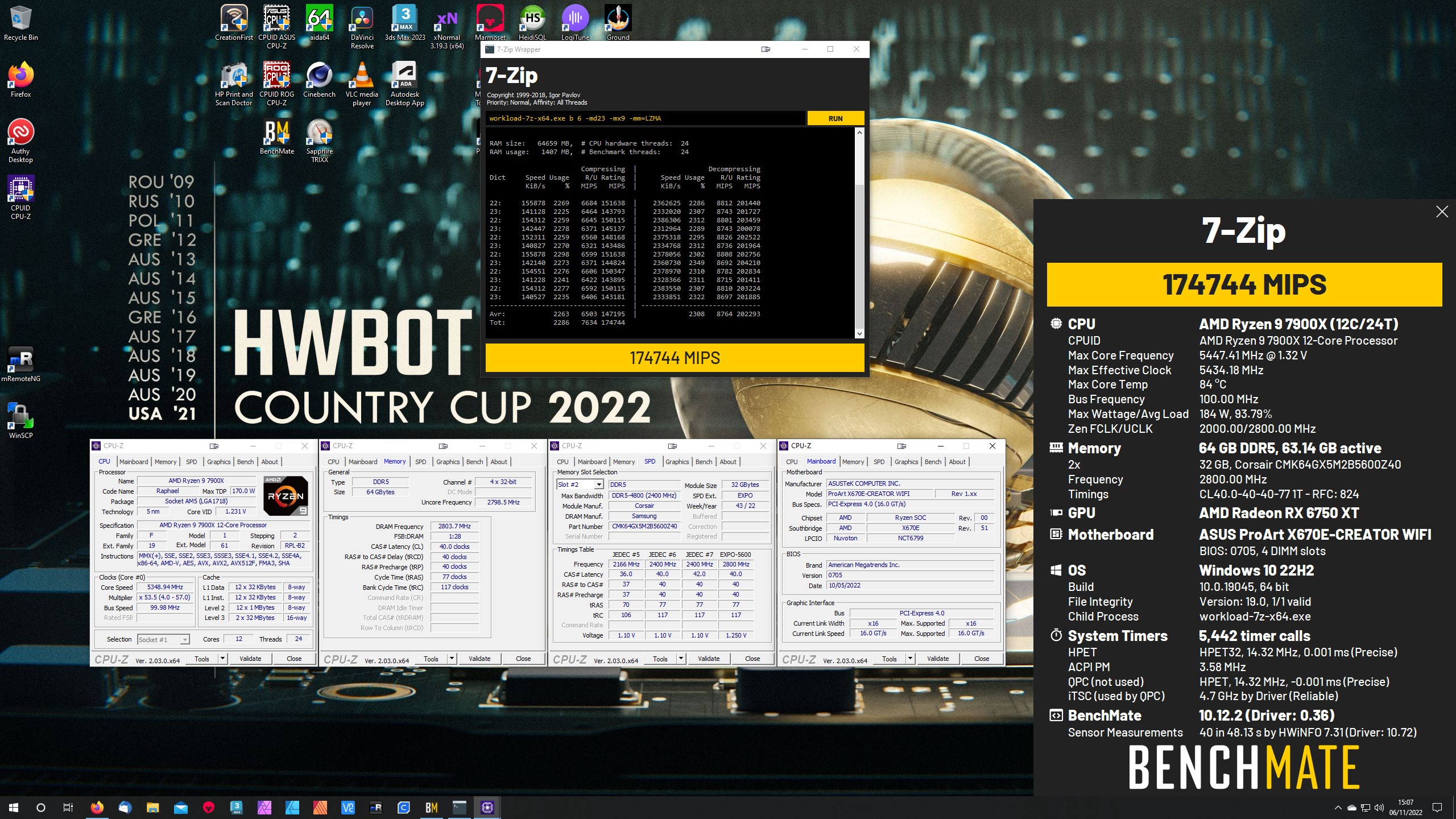Click the 7-Zip output scrollbar down arrow
The height and width of the screenshot is (819, 1456).
[859, 334]
